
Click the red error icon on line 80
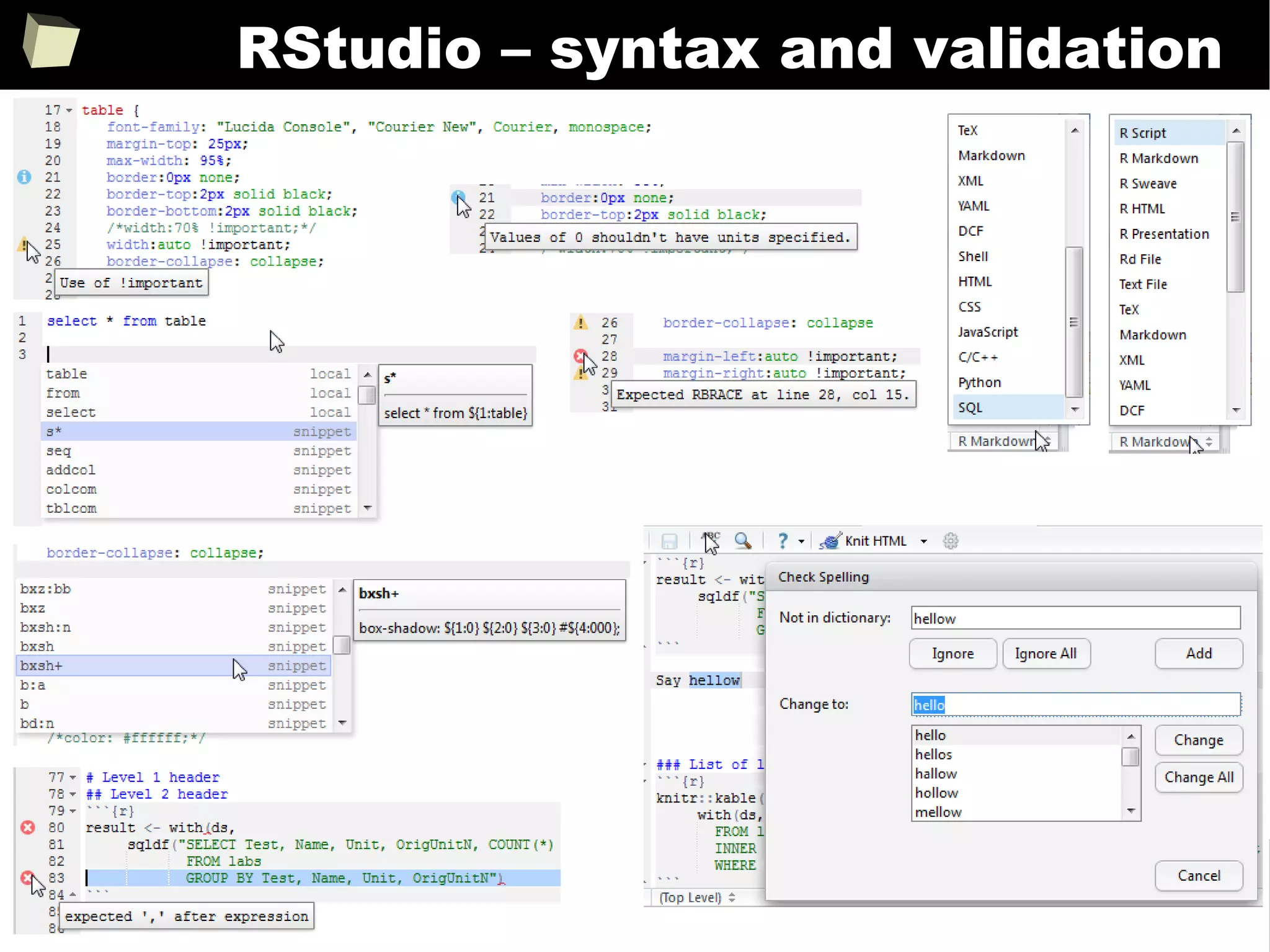tap(28, 827)
